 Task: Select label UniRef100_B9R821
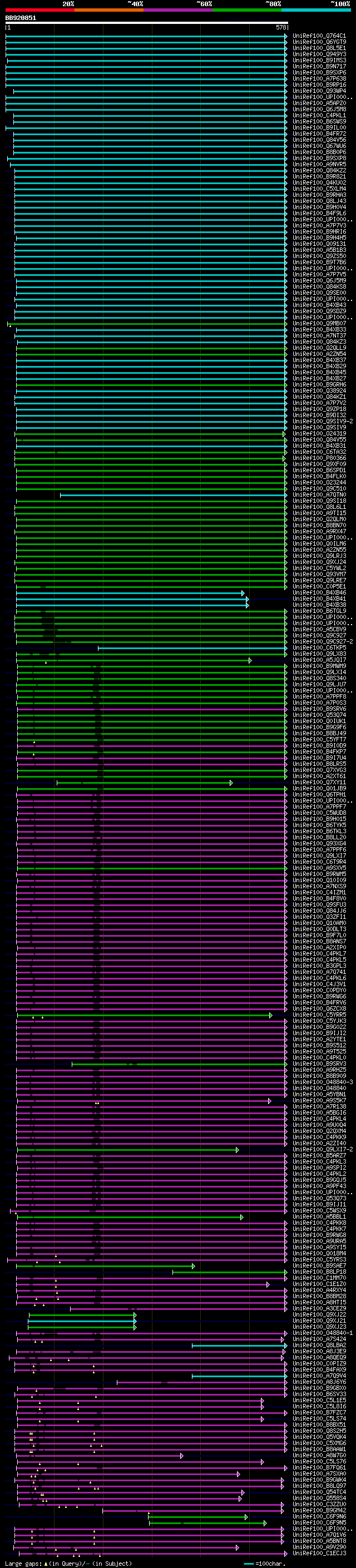[319, 176]
